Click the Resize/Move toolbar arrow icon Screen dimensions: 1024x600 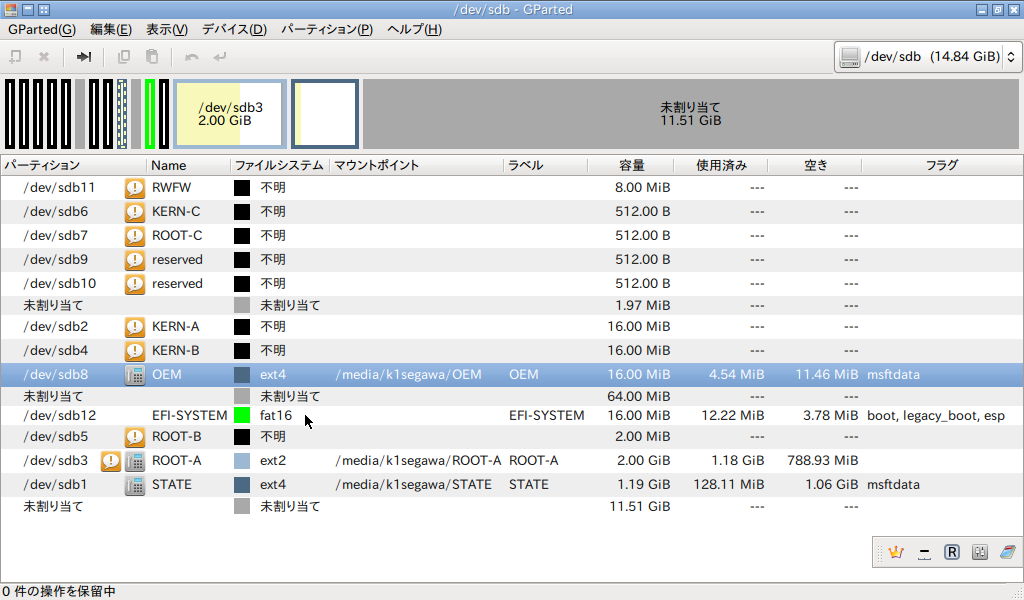pyautogui.click(x=84, y=57)
